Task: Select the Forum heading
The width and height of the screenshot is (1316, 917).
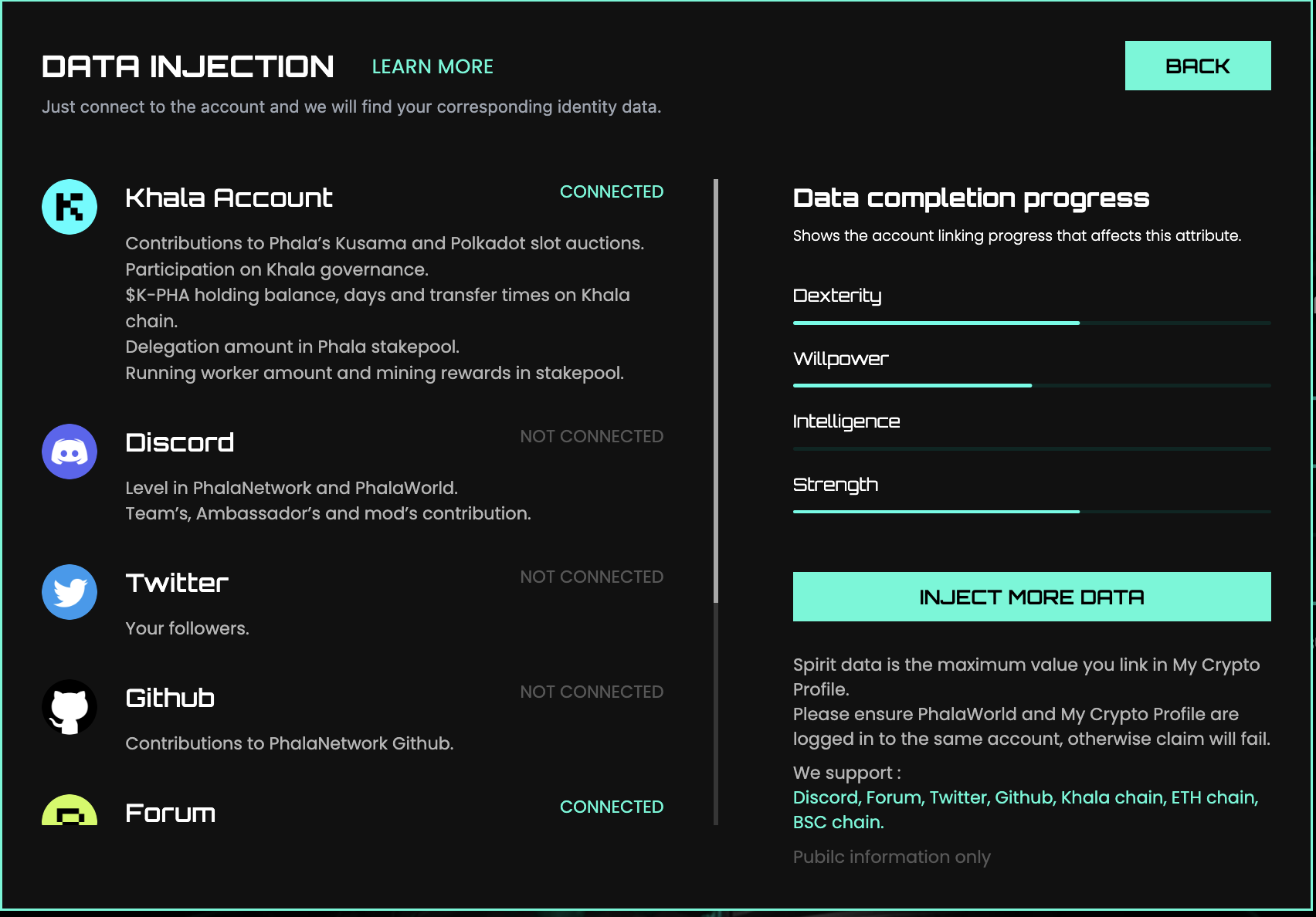Action: [x=171, y=813]
